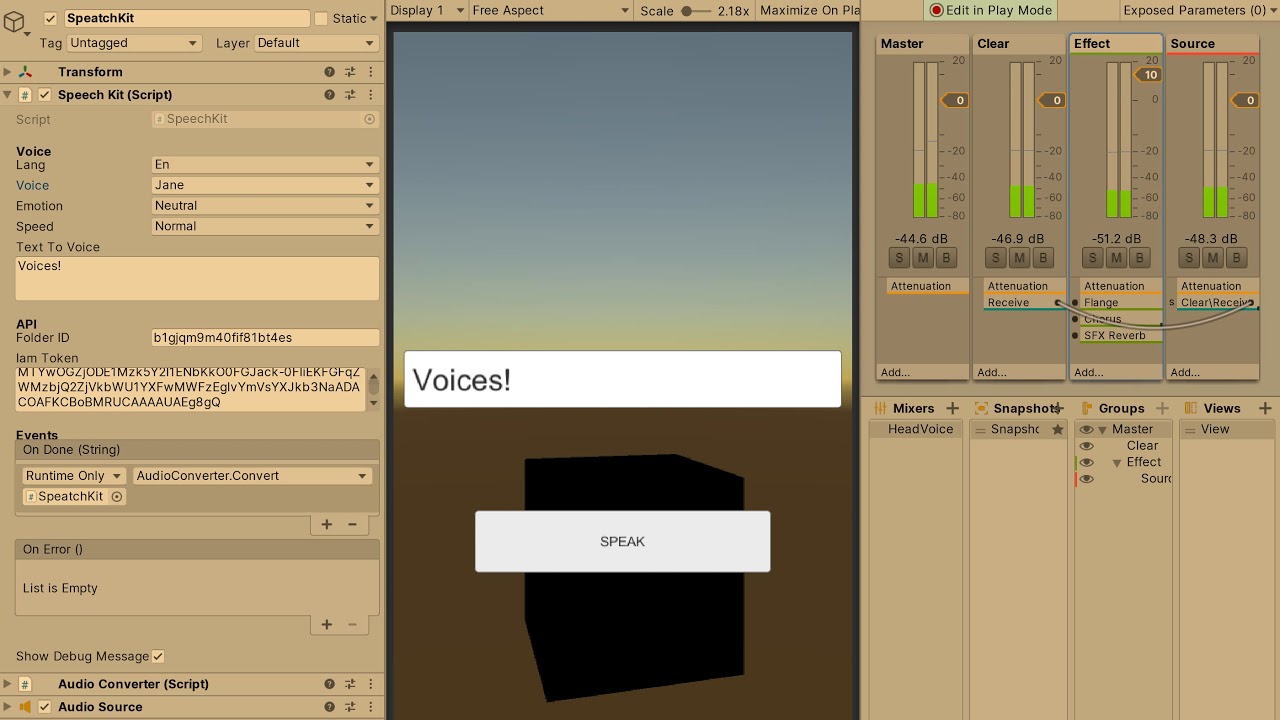The image size is (1280, 720).
Task: Toggle Edit in Play Mode
Action: (x=990, y=10)
